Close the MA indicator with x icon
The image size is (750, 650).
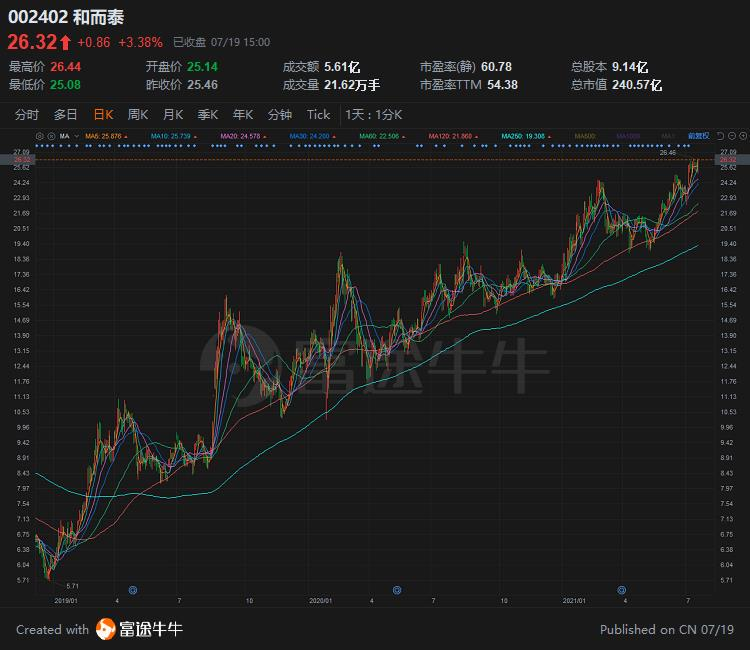(x=51, y=136)
